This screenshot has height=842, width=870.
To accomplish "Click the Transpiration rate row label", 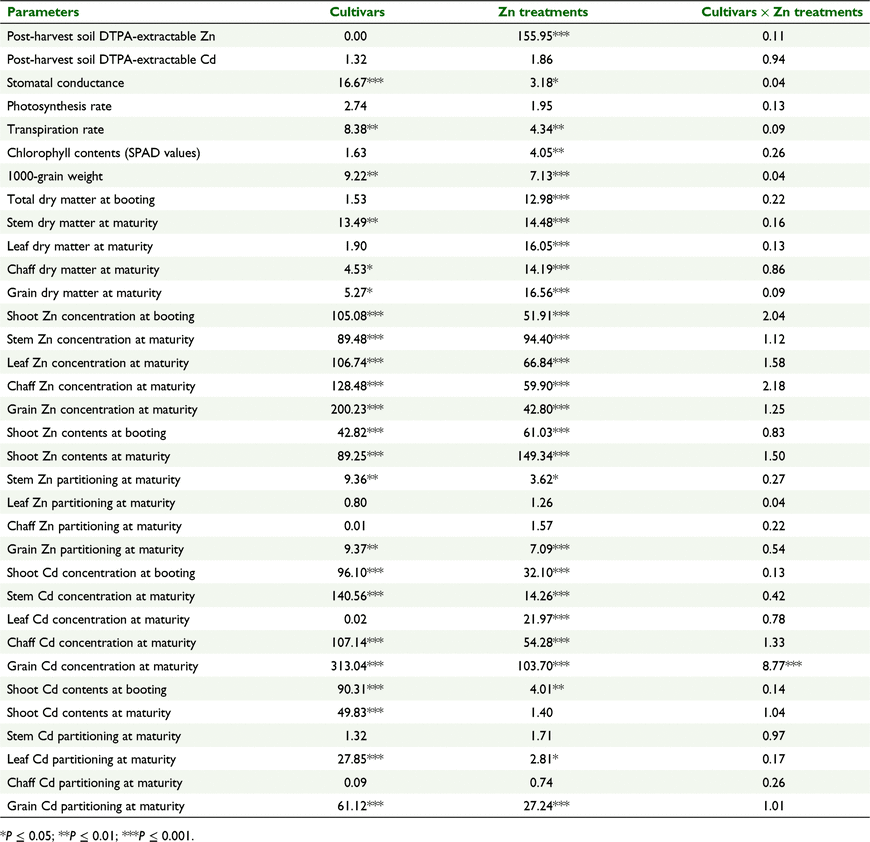I will click(55, 130).
